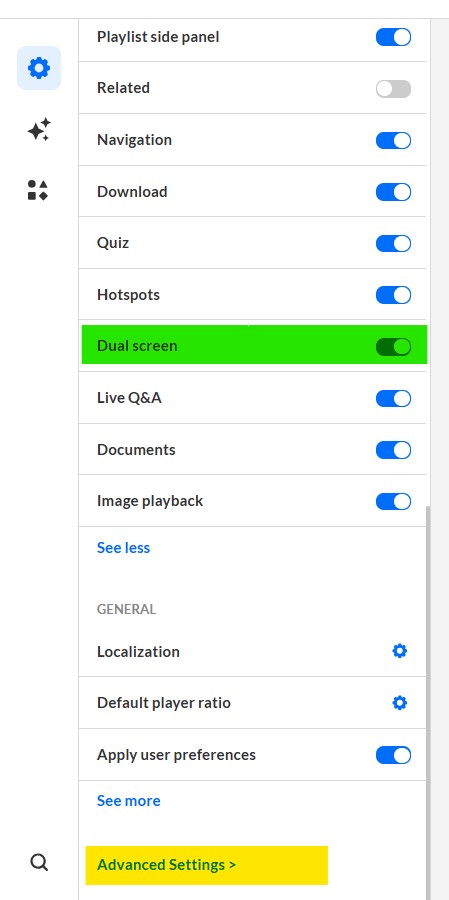The height and width of the screenshot is (900, 449).
Task: Toggle the Live Q&A switch
Action: (x=393, y=398)
